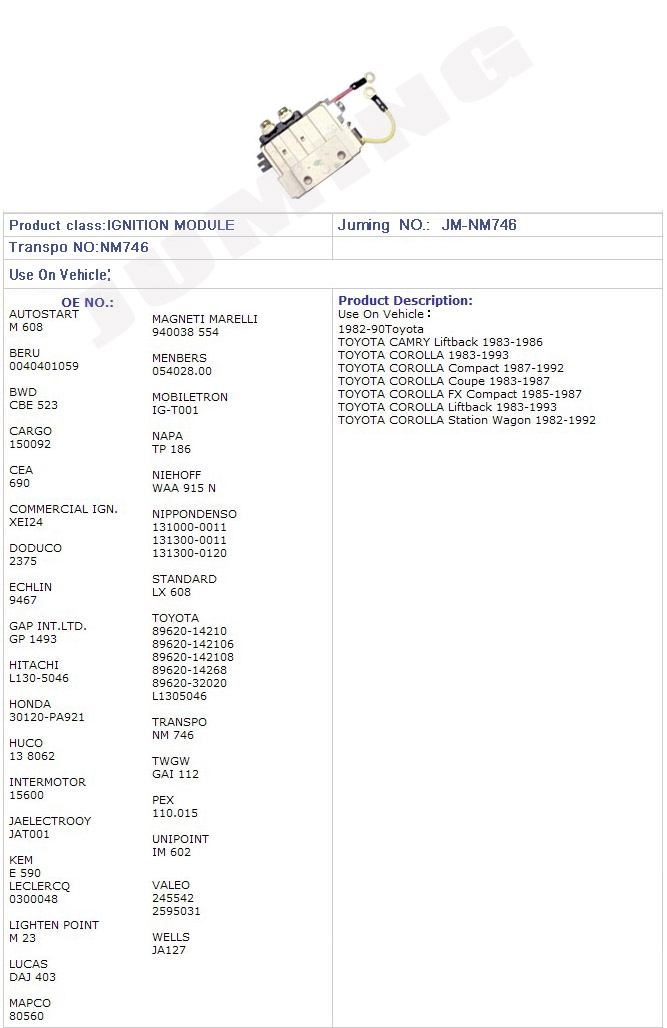This screenshot has height=1028, width=667.
Task: Select AUTOSTART brand name
Action: pos(44,314)
